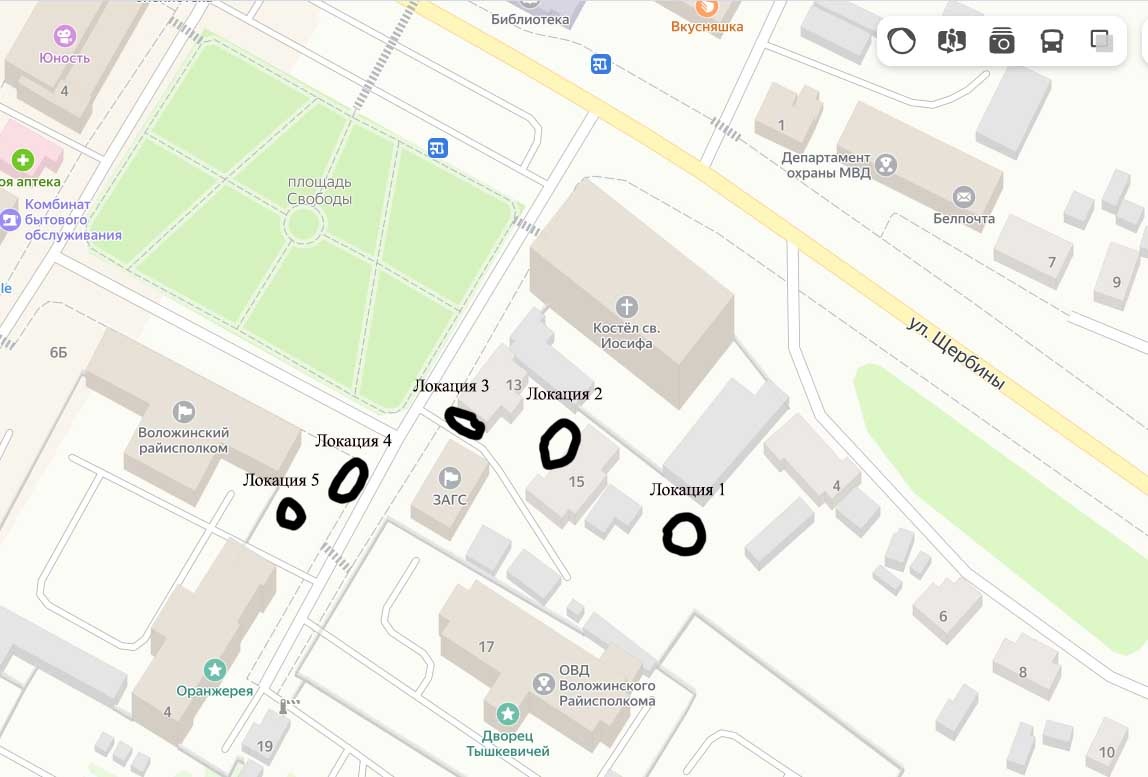Image resolution: width=1148 pixels, height=777 pixels.
Task: Enable the photos layer camera icon
Action: [x=1002, y=41]
